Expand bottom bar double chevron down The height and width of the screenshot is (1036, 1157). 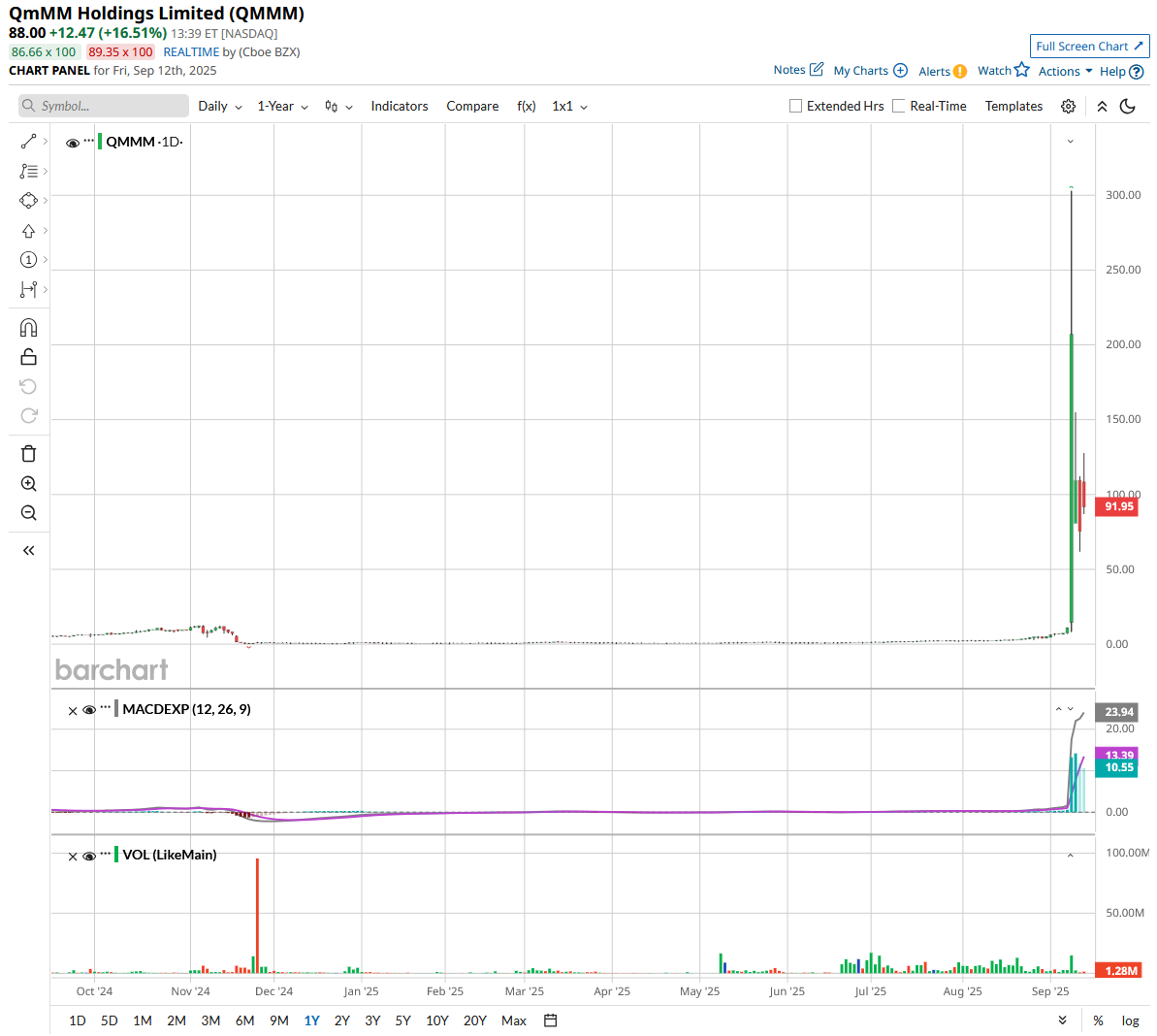[1063, 1020]
